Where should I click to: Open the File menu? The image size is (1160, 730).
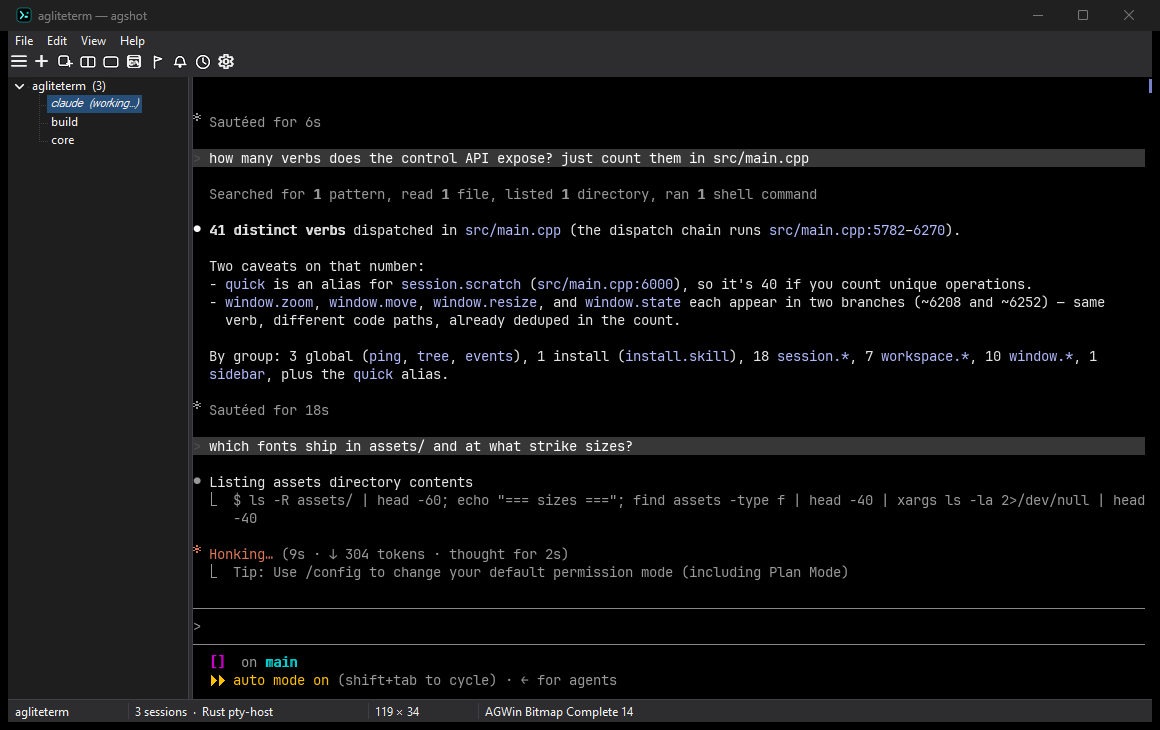pos(24,41)
